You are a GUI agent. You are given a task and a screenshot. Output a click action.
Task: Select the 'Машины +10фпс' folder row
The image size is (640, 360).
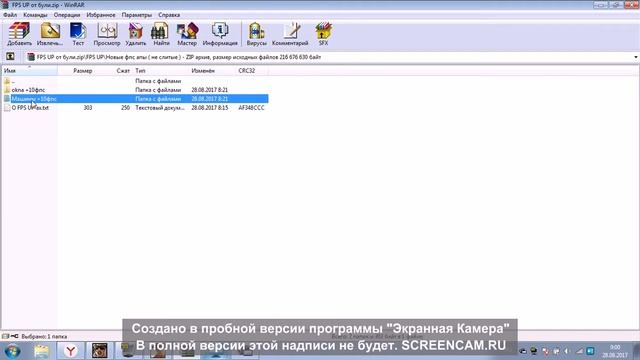tap(135, 99)
